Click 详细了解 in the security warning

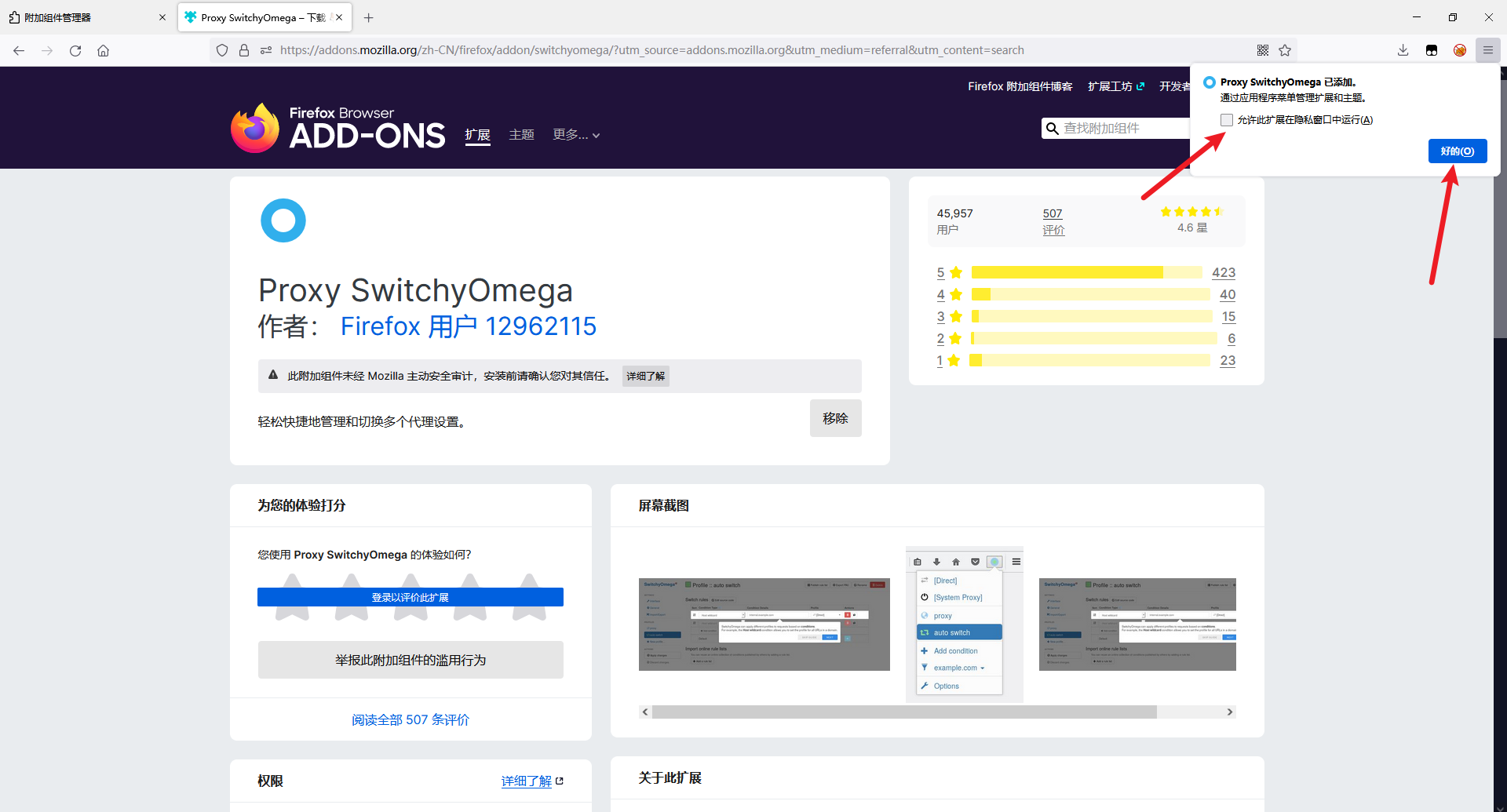coord(646,377)
